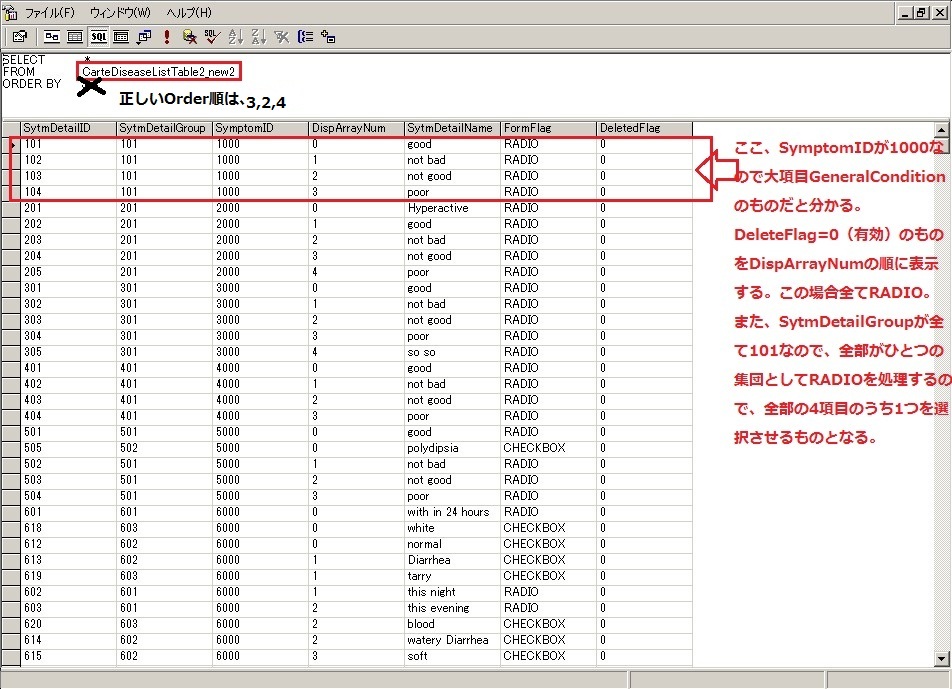Open the ファイル(F) menu
This screenshot has width=952, height=689.
[x=49, y=13]
